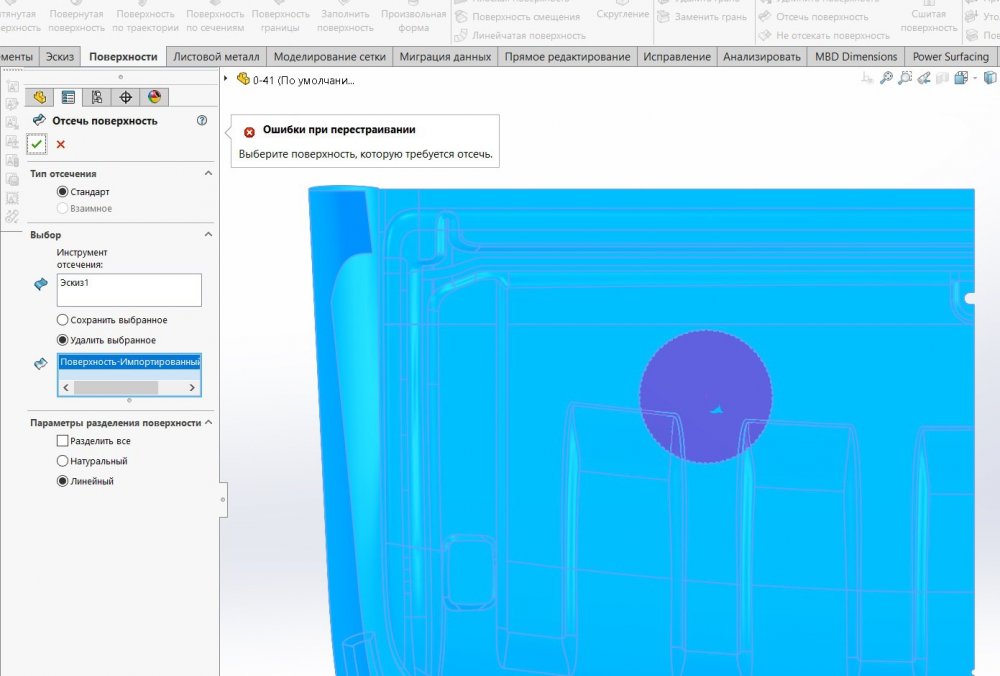Click the Повернутая поверхность command
Image resolution: width=1000 pixels, height=676 pixels.
point(77,20)
